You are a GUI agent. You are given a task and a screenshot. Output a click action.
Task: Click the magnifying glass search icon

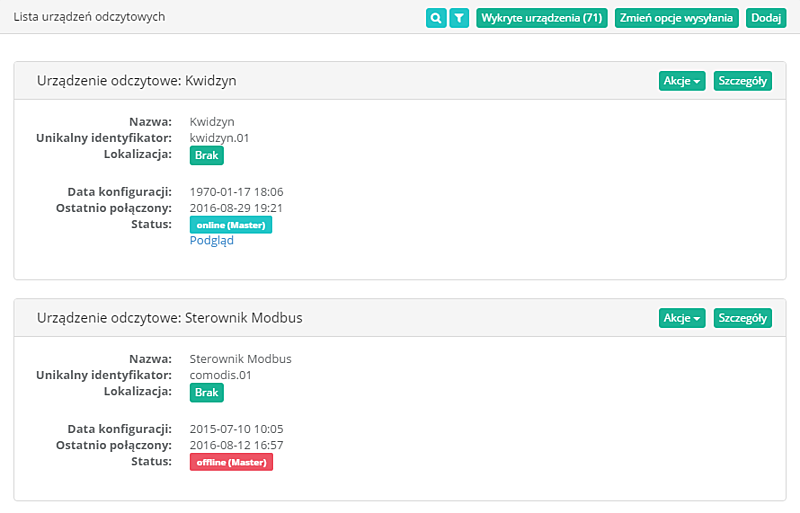click(436, 18)
